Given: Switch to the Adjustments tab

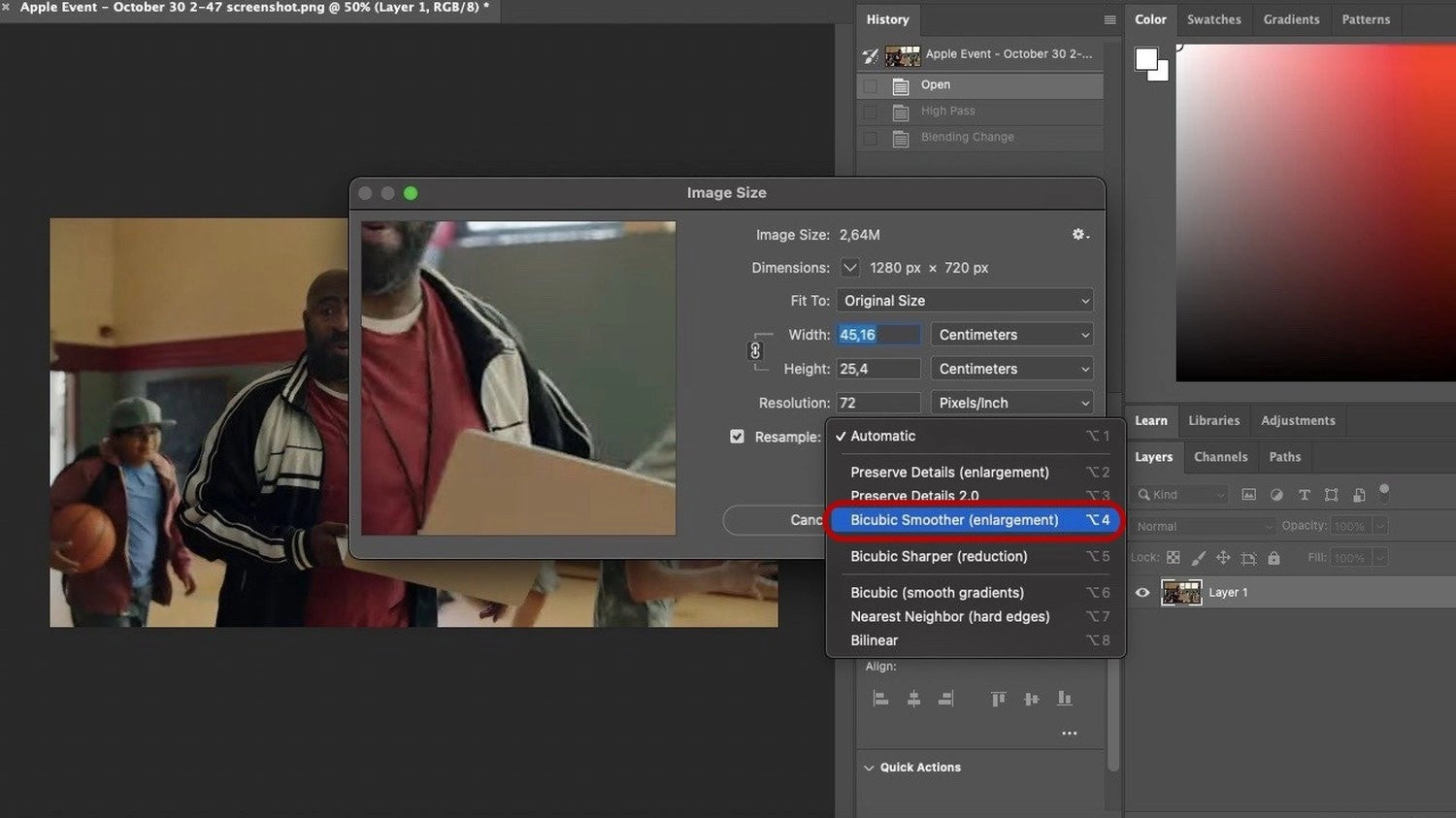Looking at the screenshot, I should click(1298, 421).
